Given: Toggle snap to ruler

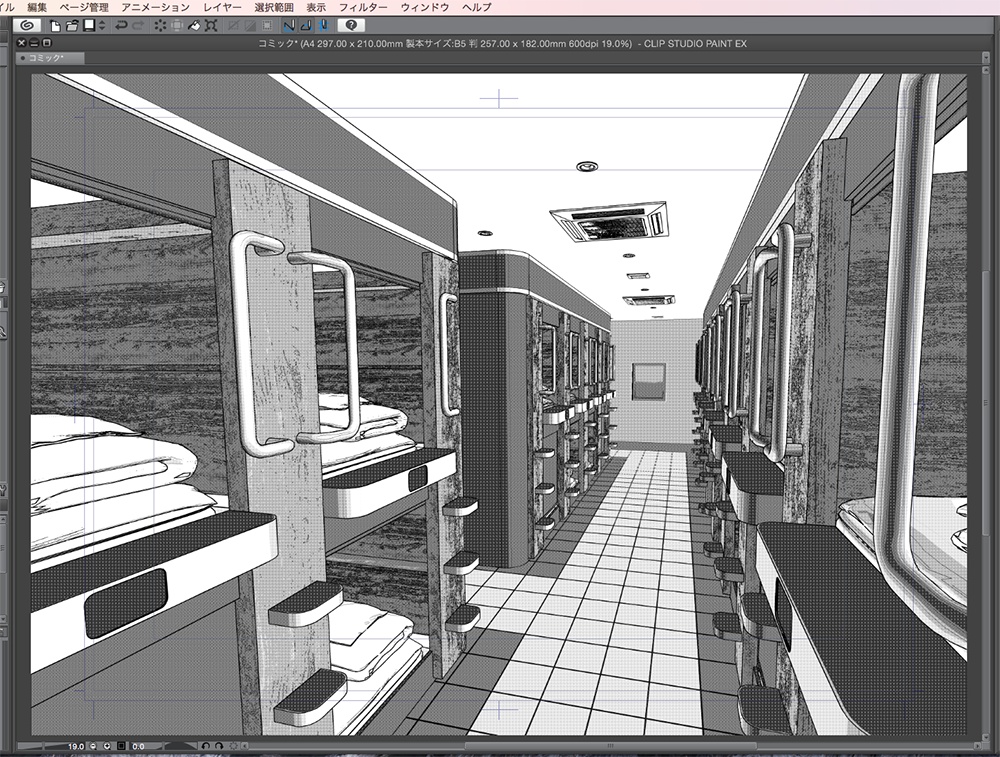Looking at the screenshot, I should click(x=289, y=26).
